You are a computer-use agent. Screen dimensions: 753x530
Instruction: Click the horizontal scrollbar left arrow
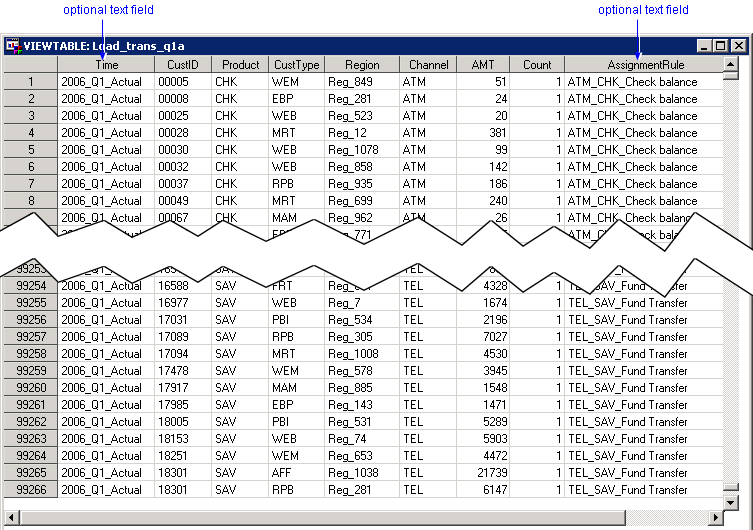pos(10,518)
